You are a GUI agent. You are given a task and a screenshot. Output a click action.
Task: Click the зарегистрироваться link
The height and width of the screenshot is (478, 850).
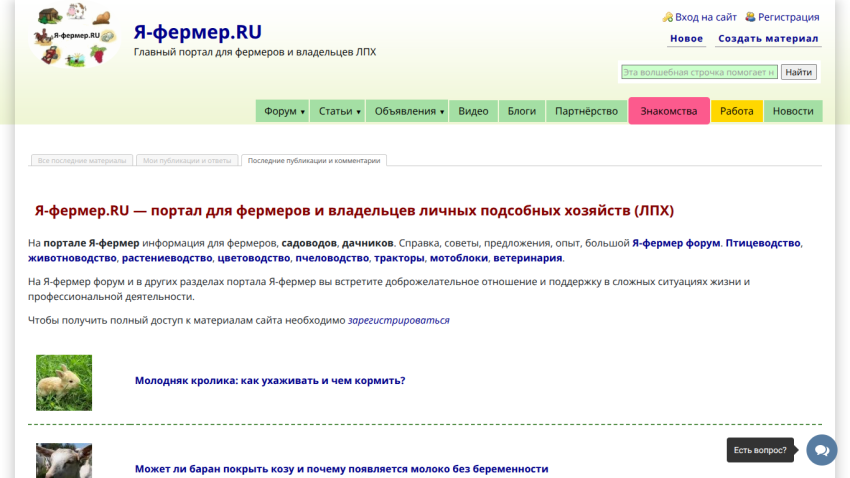click(x=398, y=320)
